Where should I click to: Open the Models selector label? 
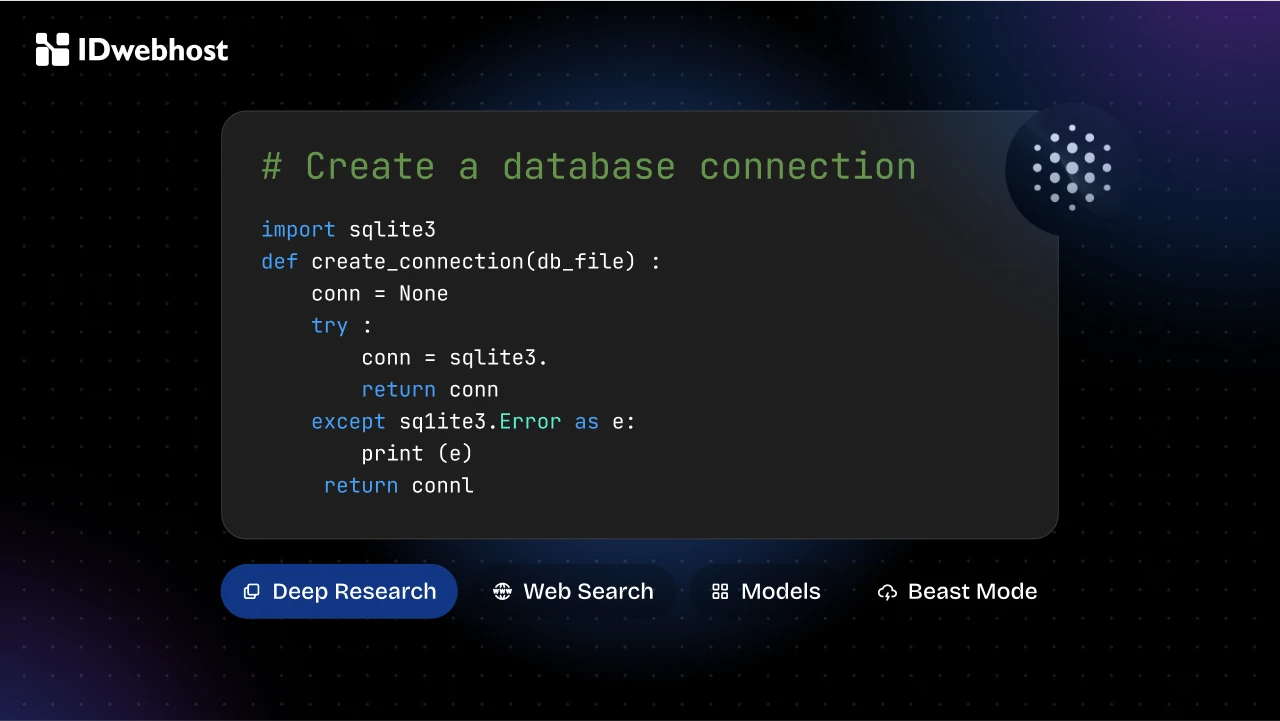click(780, 592)
